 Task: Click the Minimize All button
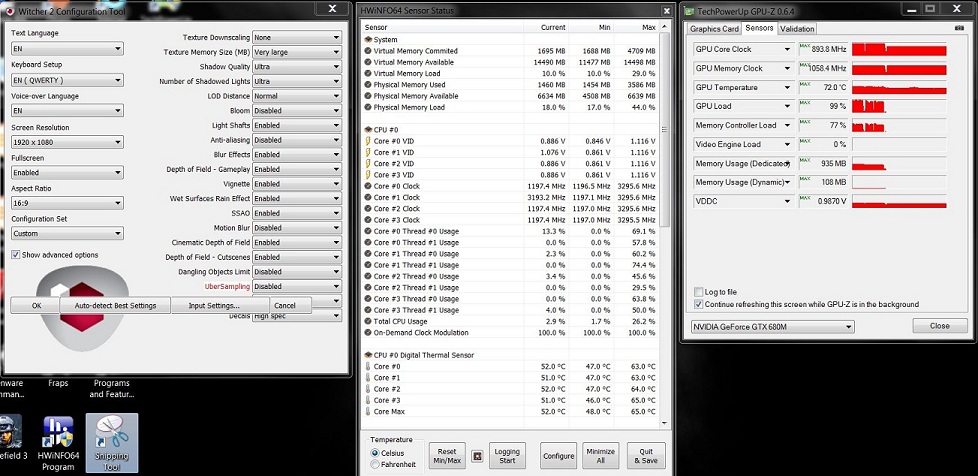[601, 456]
